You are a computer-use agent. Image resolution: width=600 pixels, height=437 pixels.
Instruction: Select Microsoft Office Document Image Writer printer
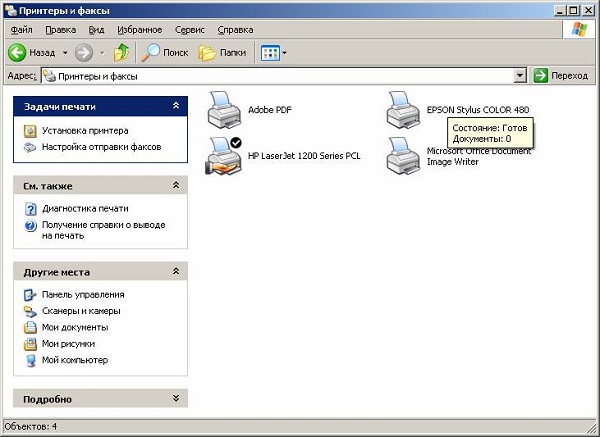(403, 157)
